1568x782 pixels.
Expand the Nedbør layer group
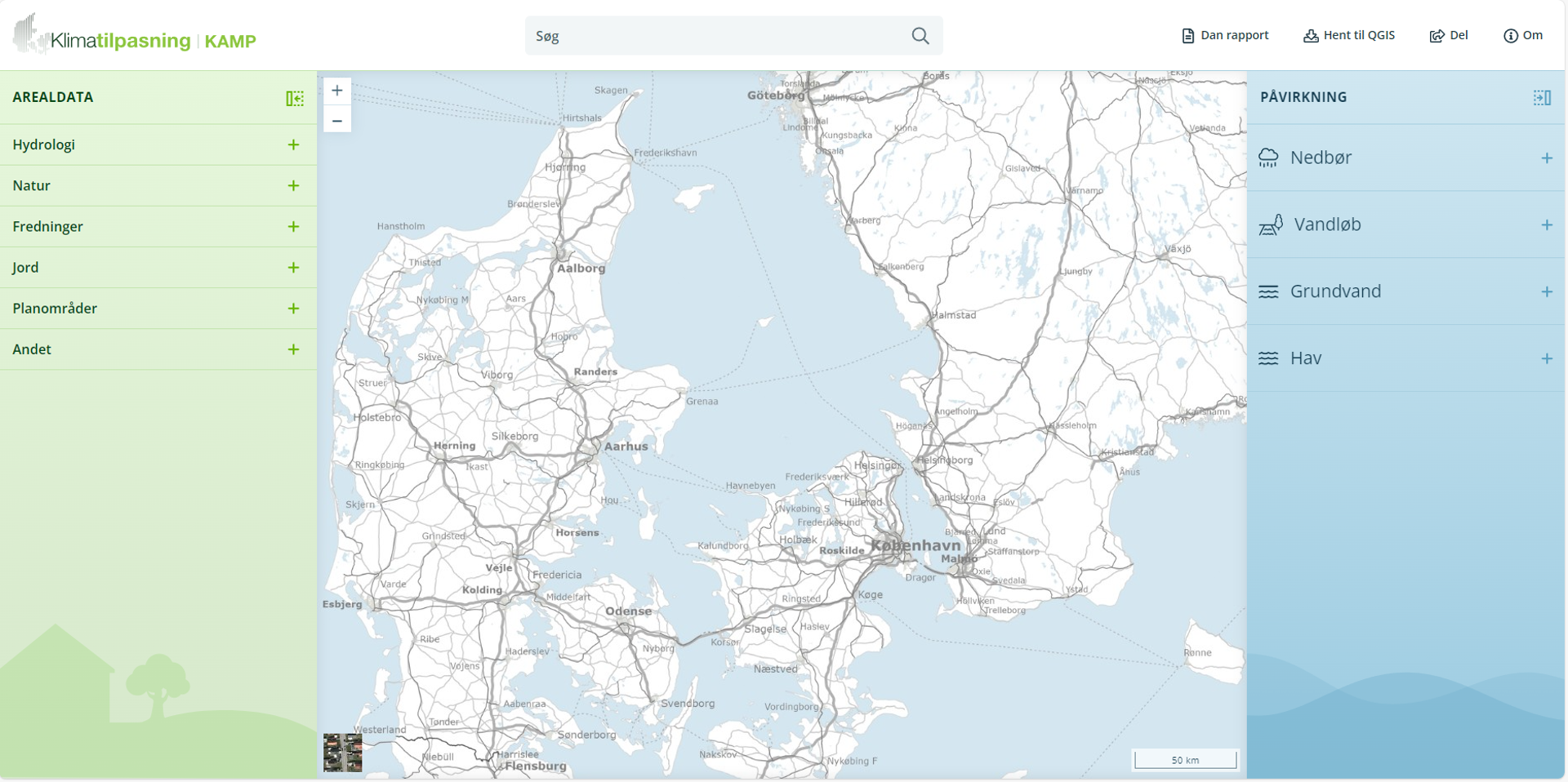1548,158
